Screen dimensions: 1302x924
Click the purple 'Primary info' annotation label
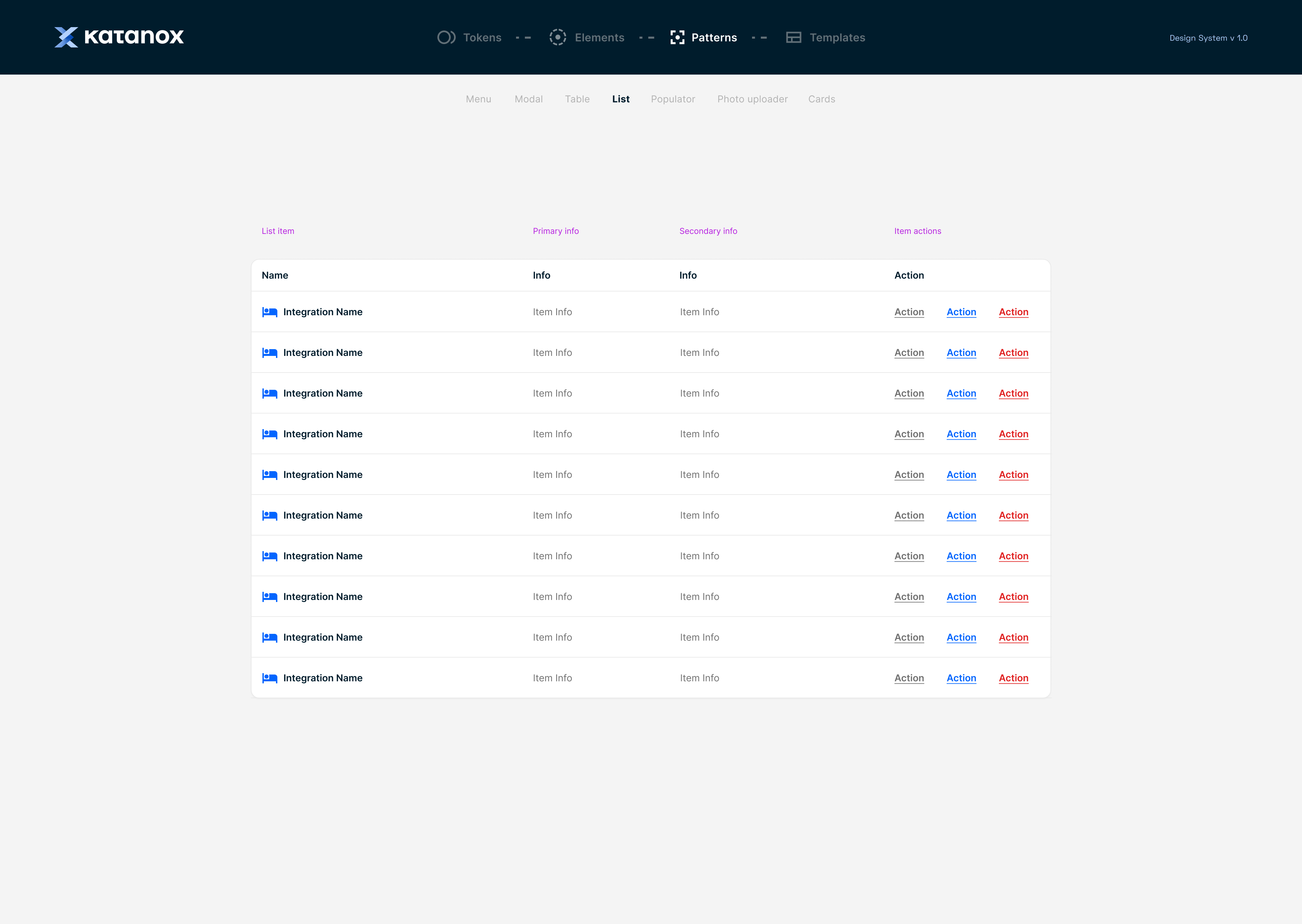tap(555, 231)
